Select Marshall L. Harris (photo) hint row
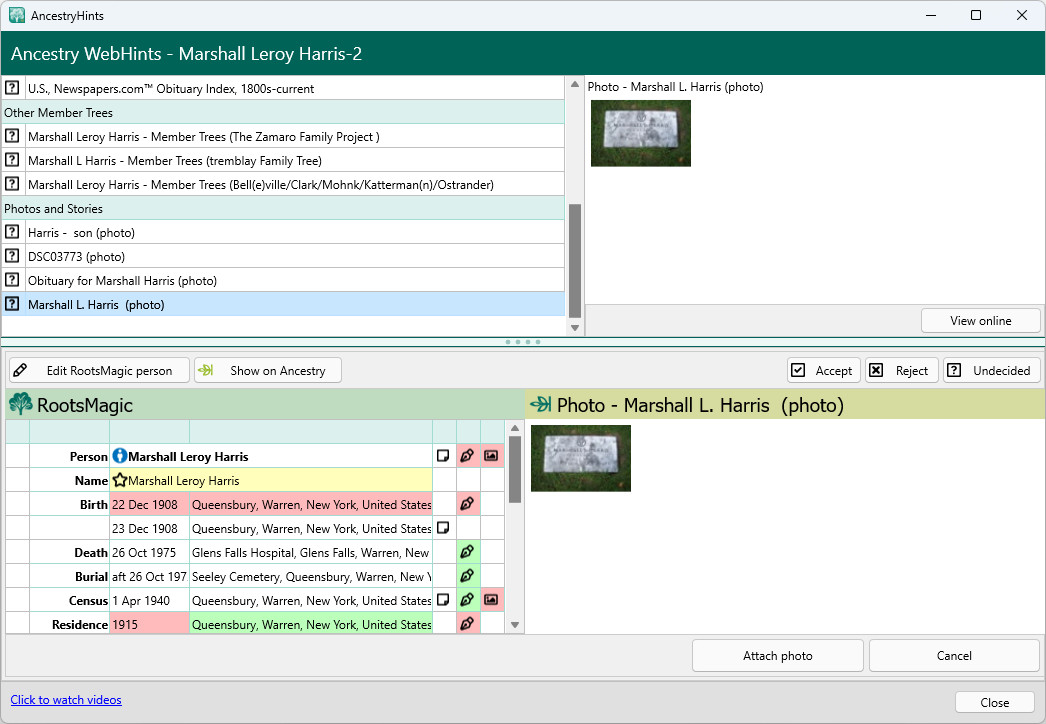Viewport: 1046px width, 724px height. click(x=283, y=304)
